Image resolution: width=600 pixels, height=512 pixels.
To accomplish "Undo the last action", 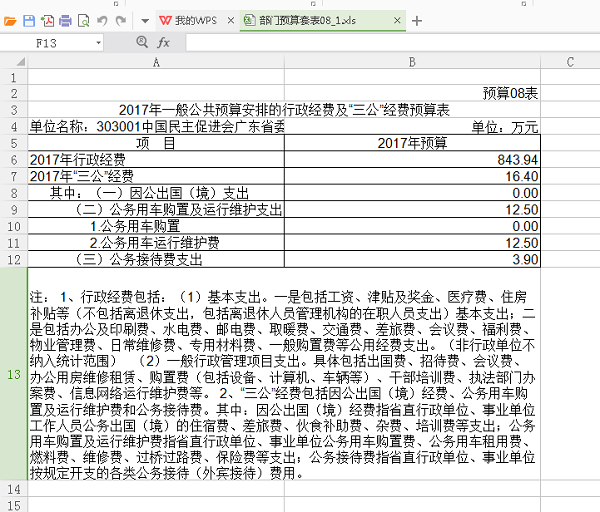I will tap(102, 21).
